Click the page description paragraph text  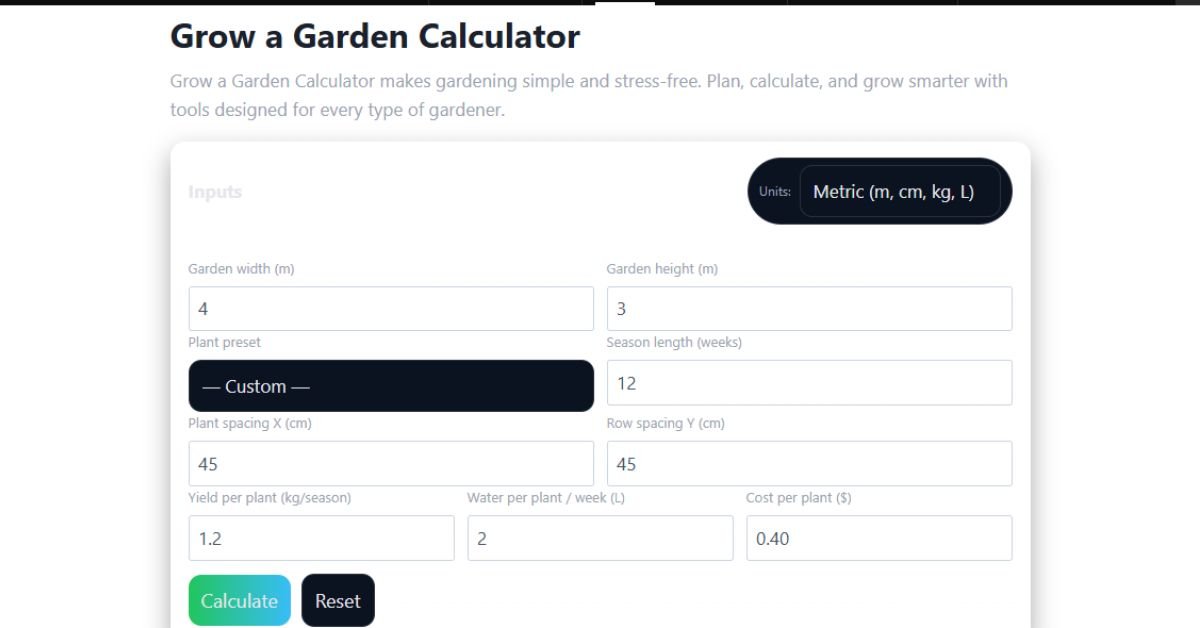click(589, 95)
